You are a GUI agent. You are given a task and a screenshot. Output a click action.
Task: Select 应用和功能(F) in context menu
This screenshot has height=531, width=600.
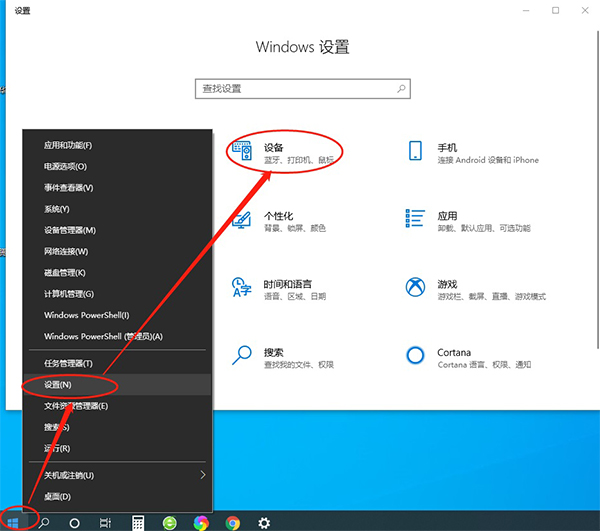coord(117,145)
